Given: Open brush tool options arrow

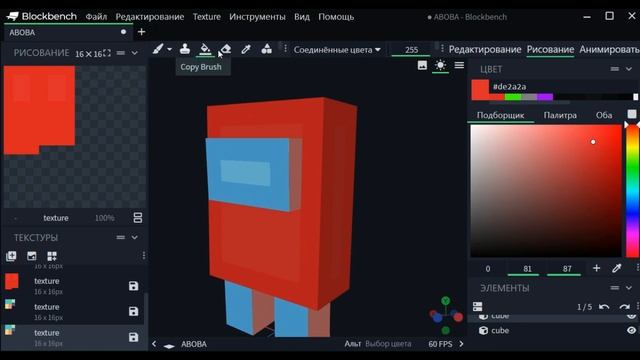Looking at the screenshot, I should (x=169, y=49).
